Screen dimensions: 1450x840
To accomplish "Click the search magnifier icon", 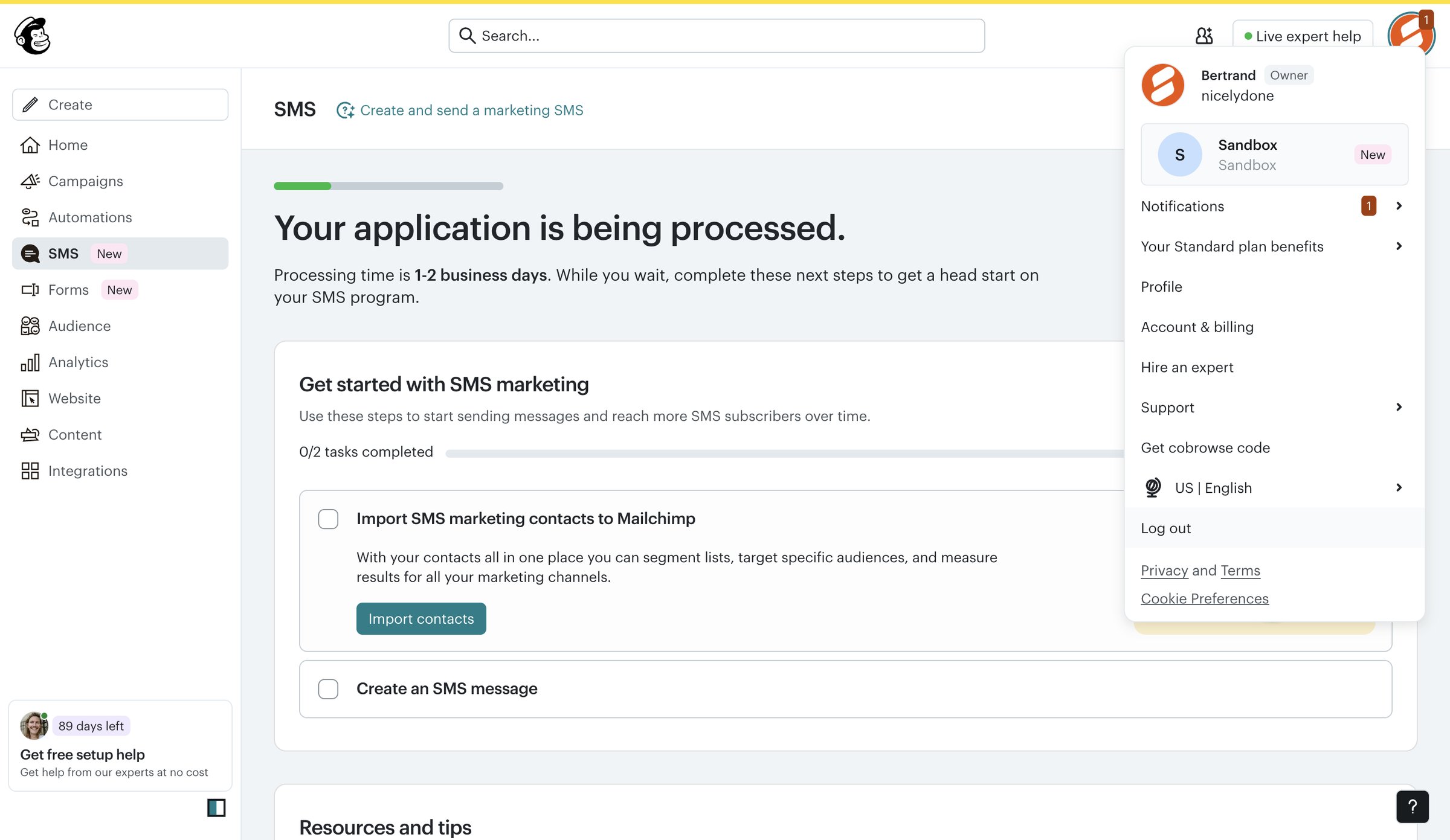I will pyautogui.click(x=467, y=36).
